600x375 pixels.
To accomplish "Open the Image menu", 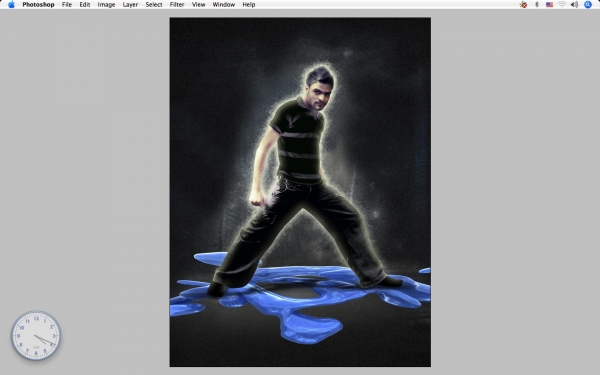I will (106, 5).
